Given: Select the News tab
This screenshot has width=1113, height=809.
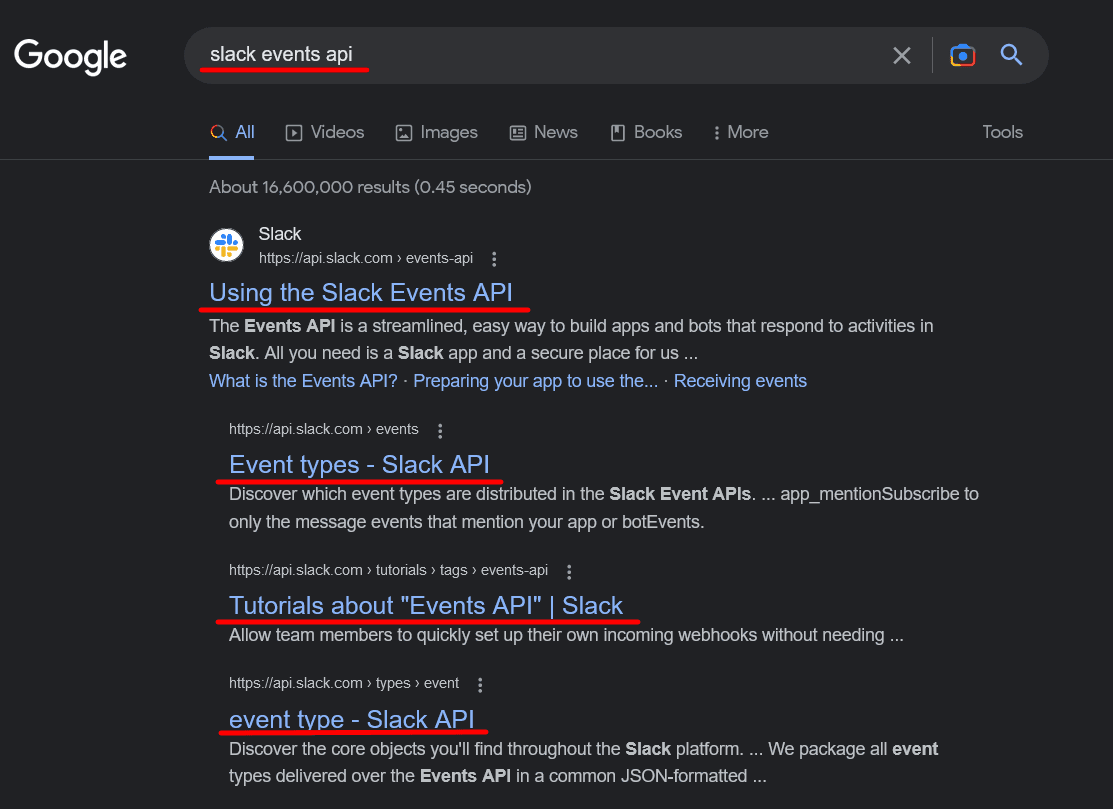Looking at the screenshot, I should pos(544,132).
